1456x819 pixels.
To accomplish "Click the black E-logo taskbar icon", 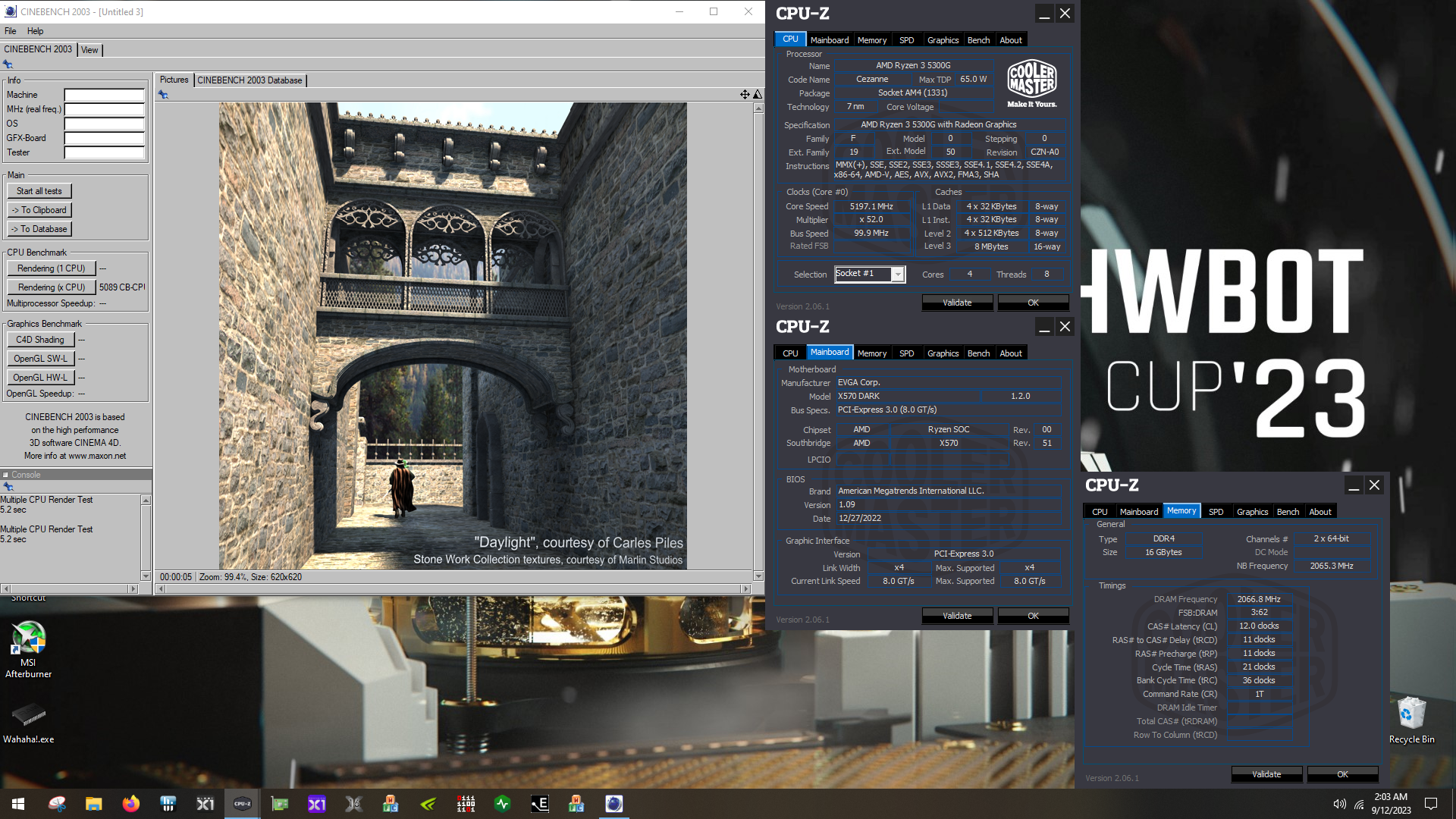I will coord(540,804).
